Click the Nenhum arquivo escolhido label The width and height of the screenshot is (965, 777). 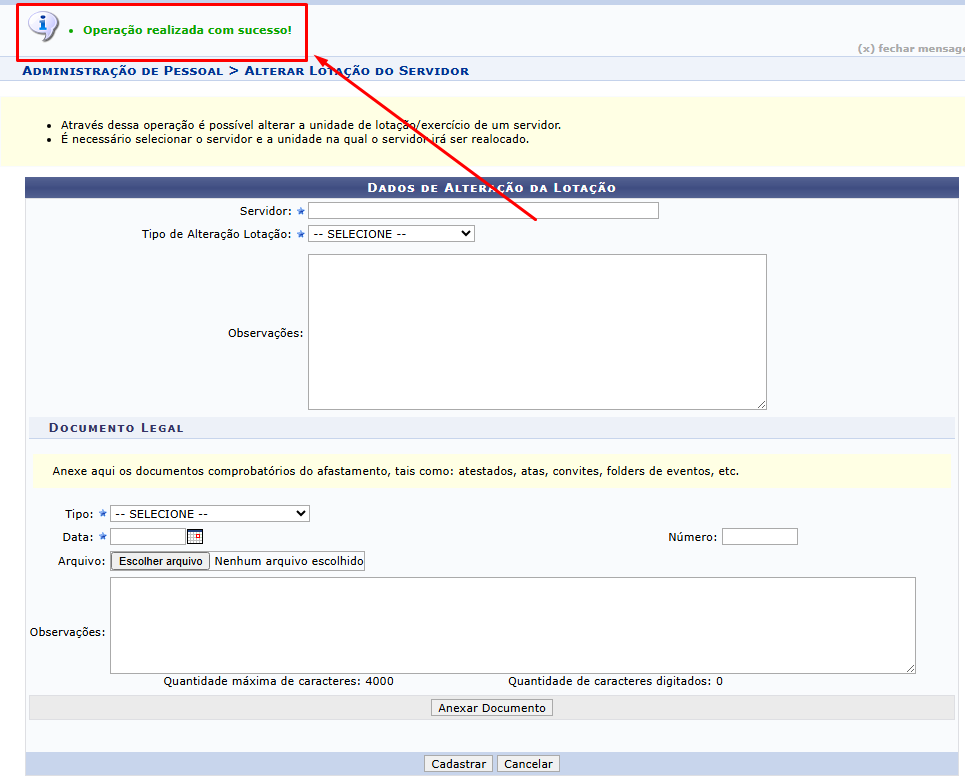(x=289, y=562)
